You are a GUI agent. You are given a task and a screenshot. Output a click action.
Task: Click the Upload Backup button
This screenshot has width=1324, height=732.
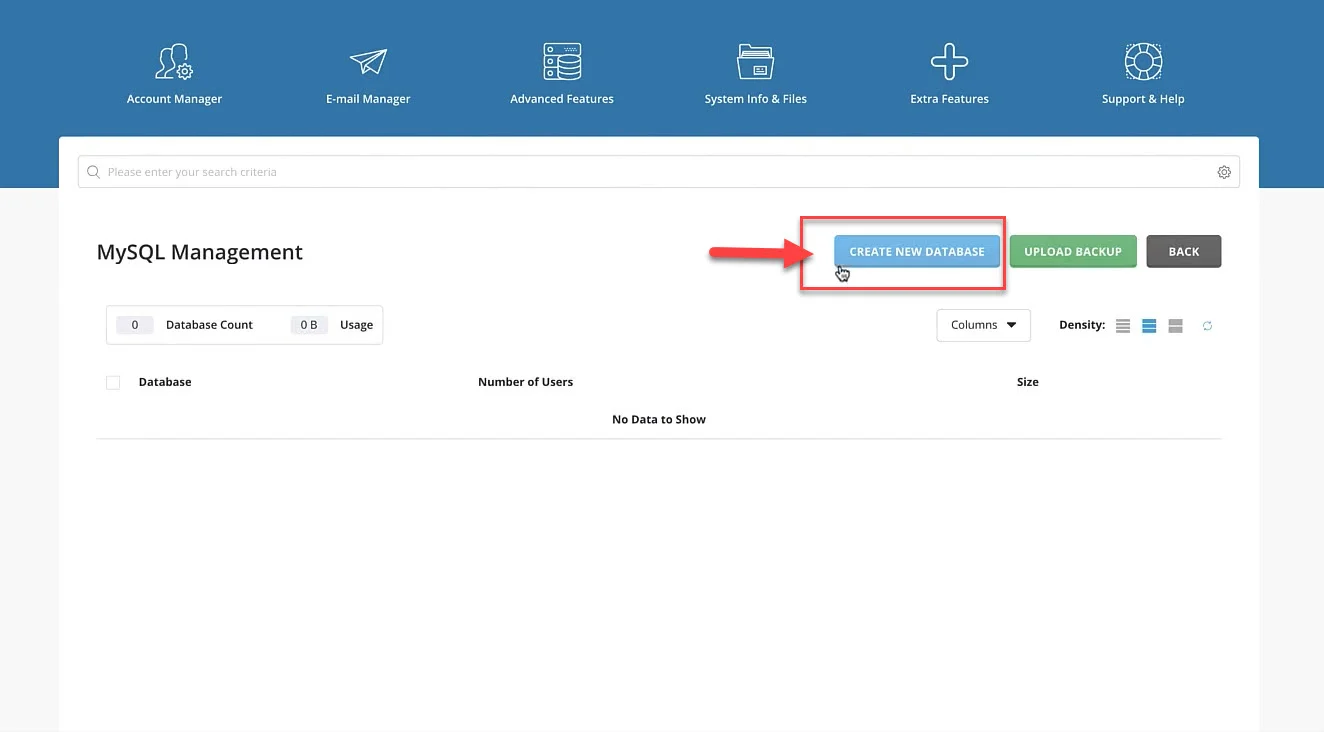(x=1073, y=251)
